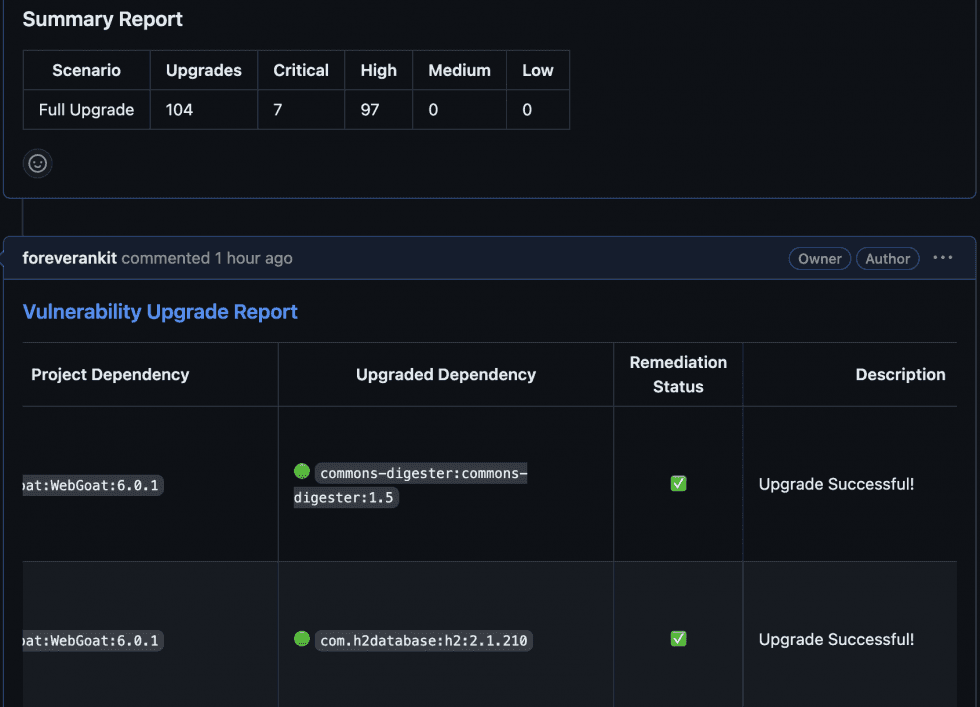Click the green dot beside com.h2database dependency
Image resolution: width=980 pixels, height=707 pixels.
point(301,640)
